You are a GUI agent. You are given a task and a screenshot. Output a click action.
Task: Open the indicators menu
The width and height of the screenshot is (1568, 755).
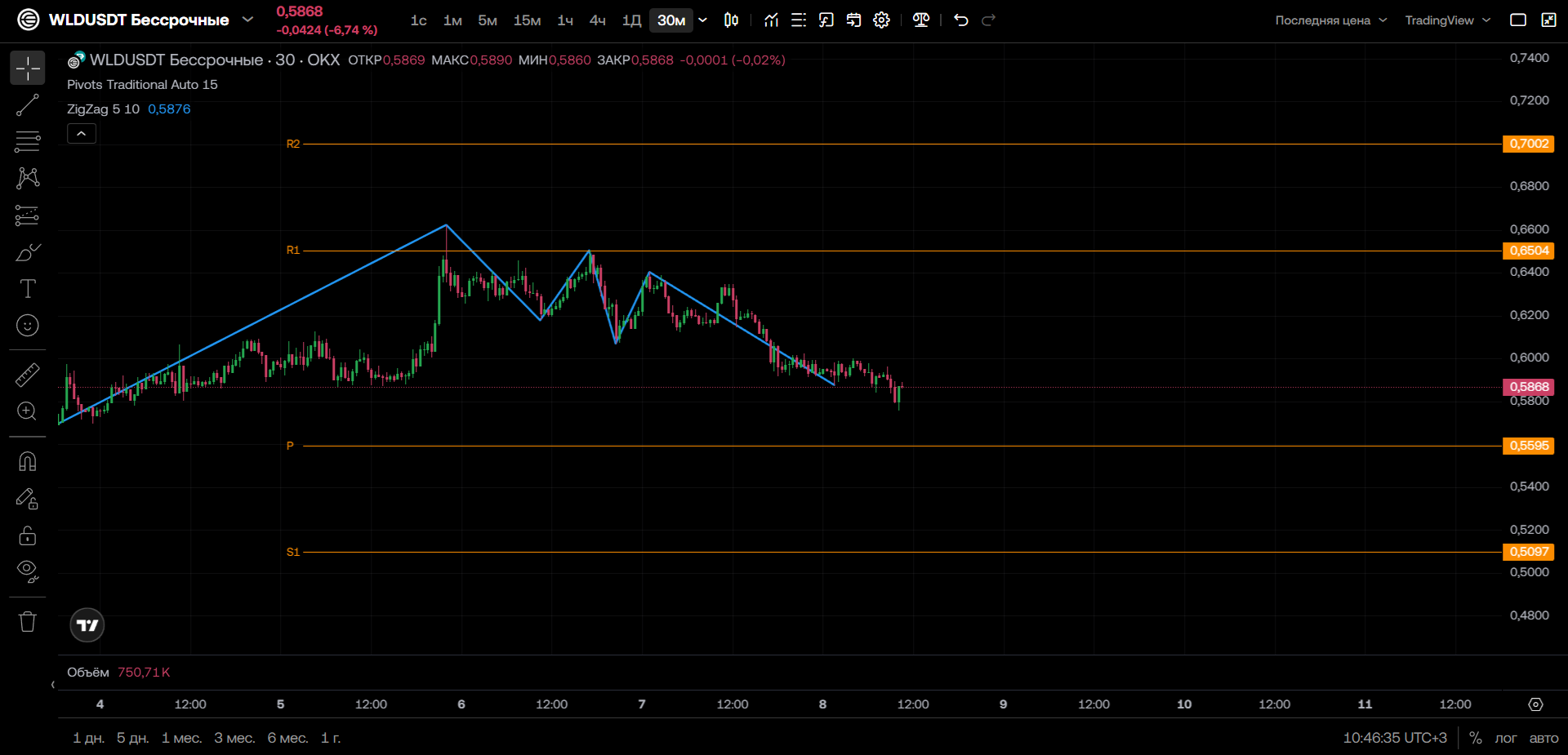click(771, 20)
